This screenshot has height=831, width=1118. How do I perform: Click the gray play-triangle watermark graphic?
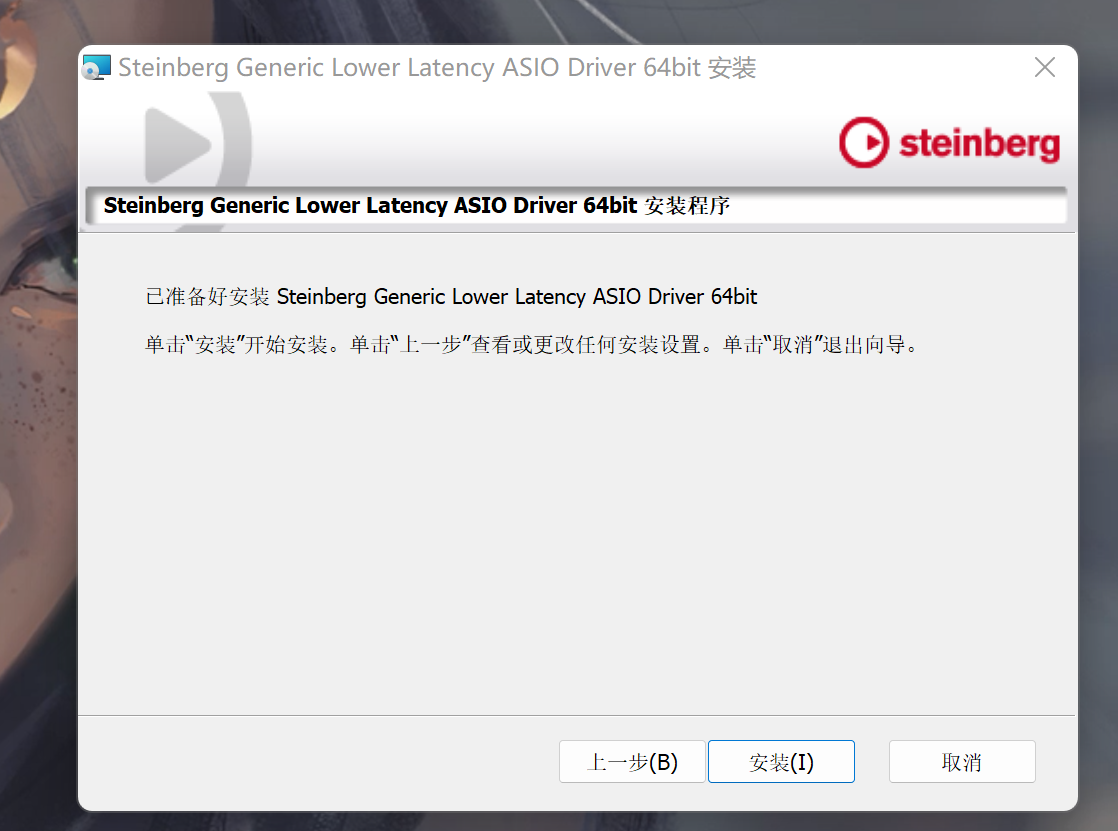[178, 145]
